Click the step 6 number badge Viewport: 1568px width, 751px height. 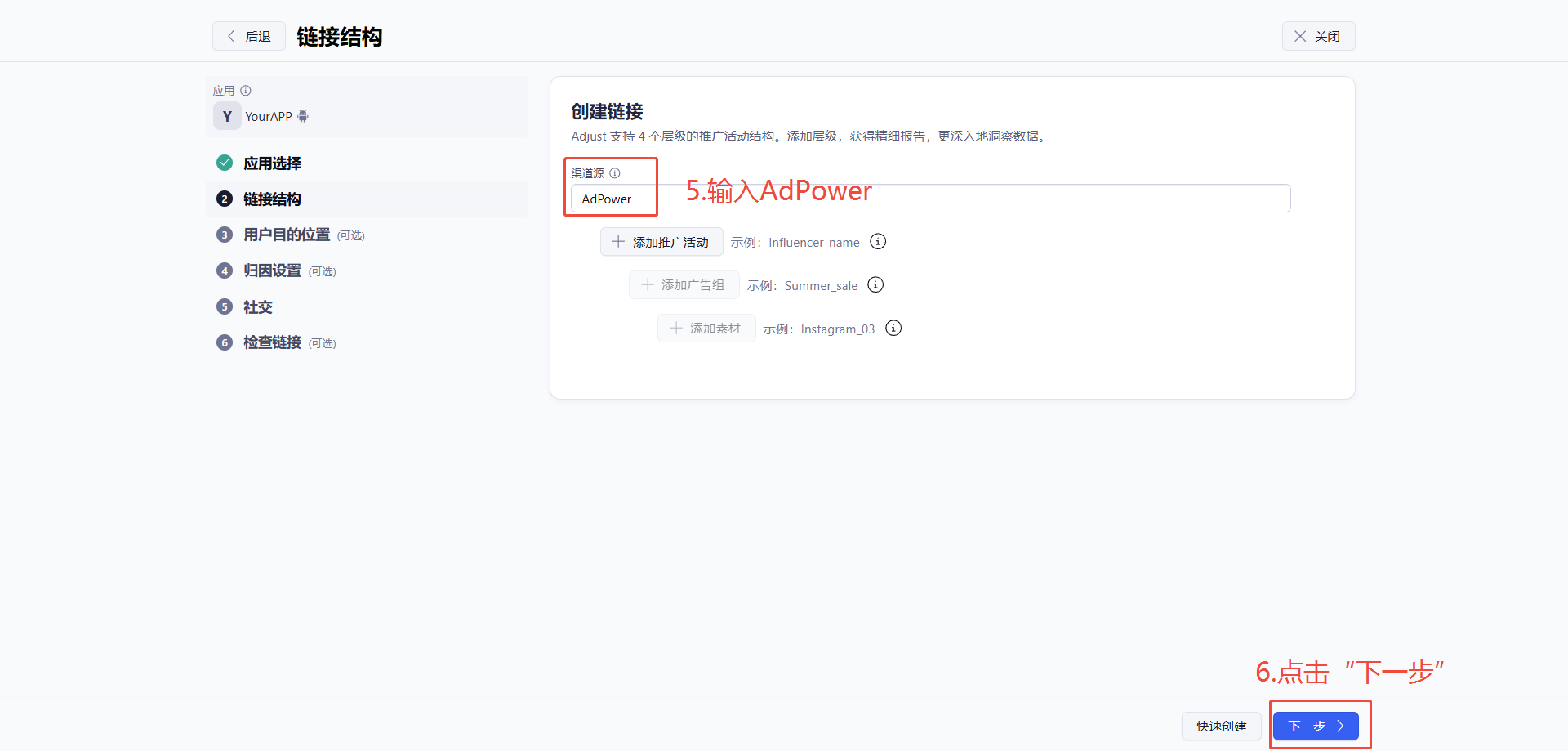(x=225, y=342)
